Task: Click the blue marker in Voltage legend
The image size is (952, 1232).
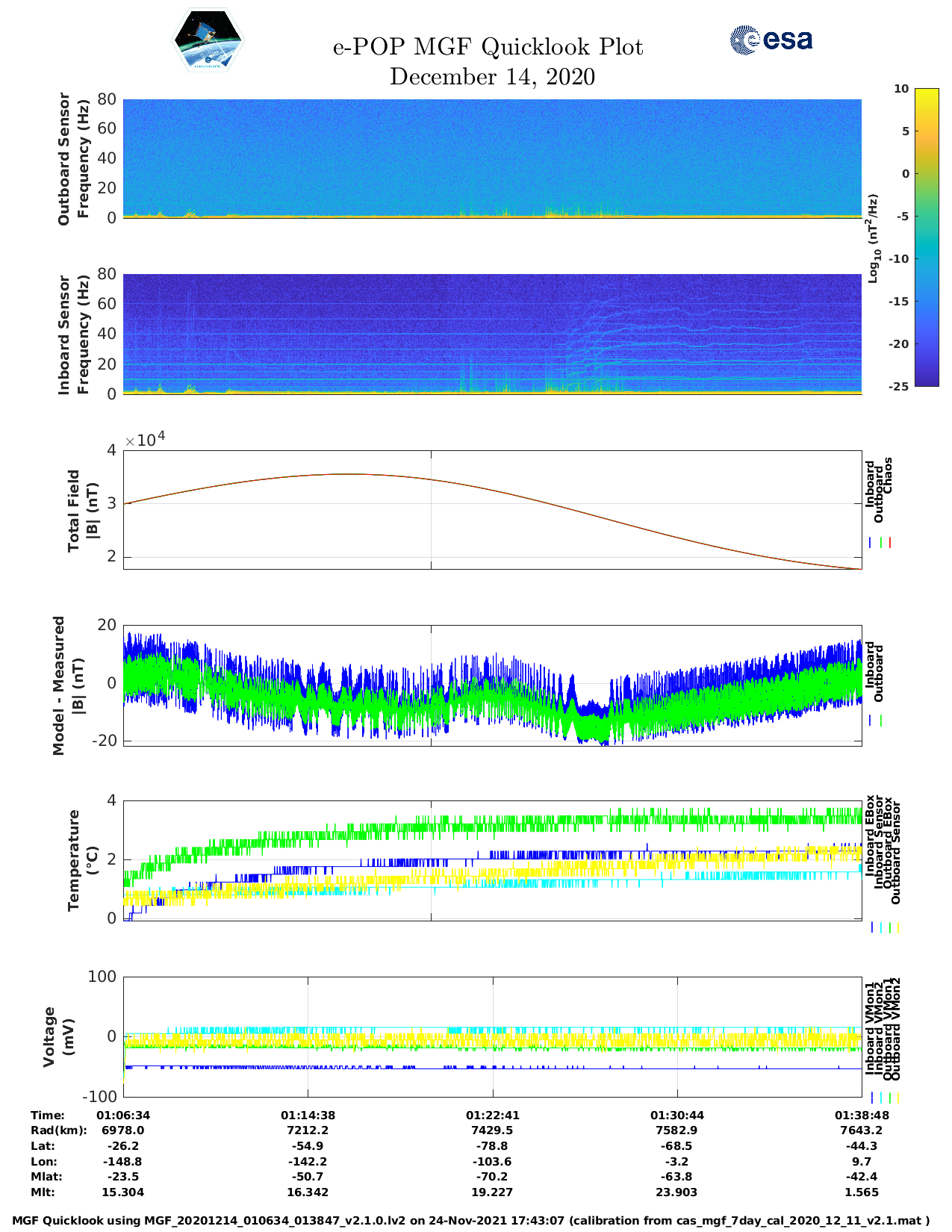Action: point(871,1098)
